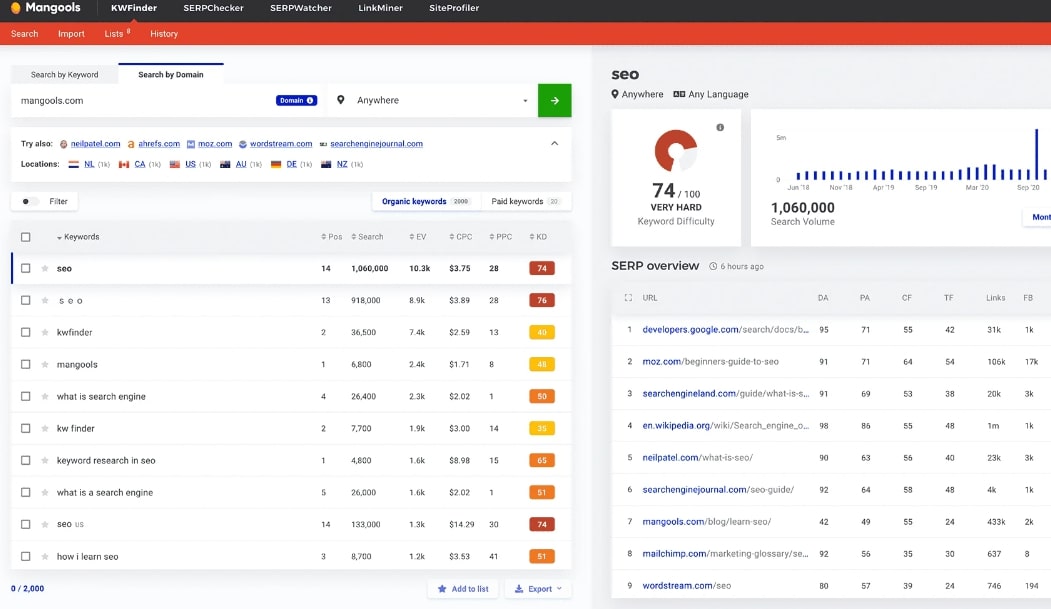Star the mangools keyword
Image resolution: width=1051 pixels, height=609 pixels.
tap(45, 364)
